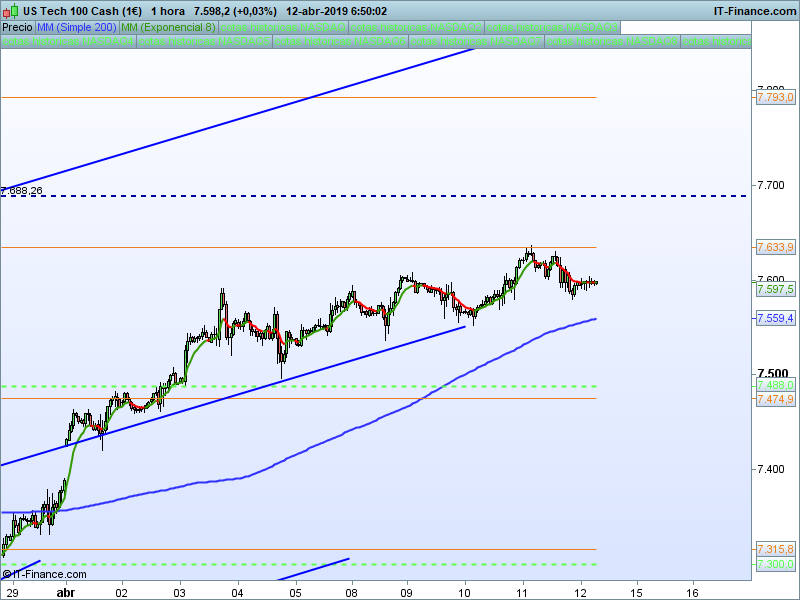
Task: Click the 7.793,0 orange price label
Action: [775, 97]
